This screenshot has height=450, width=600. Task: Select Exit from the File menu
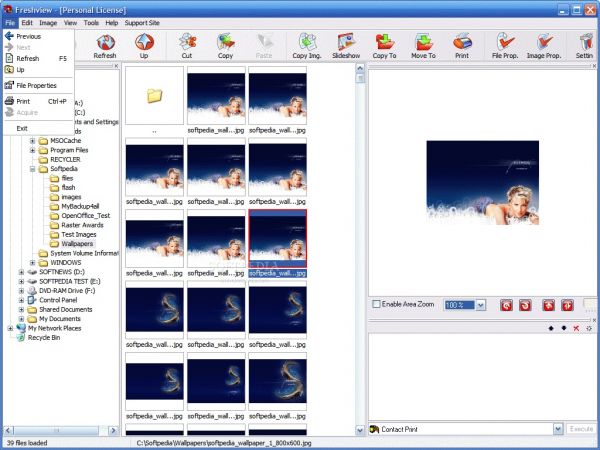pyautogui.click(x=22, y=128)
